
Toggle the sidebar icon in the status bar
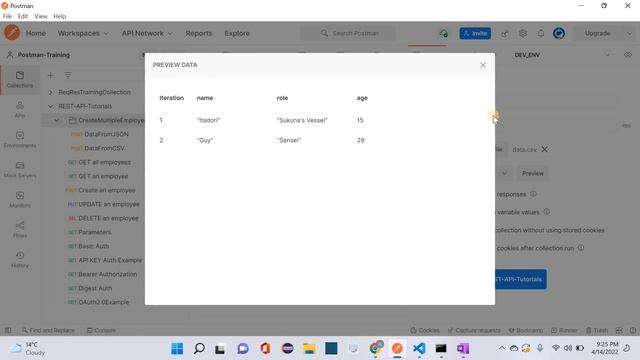[8, 330]
